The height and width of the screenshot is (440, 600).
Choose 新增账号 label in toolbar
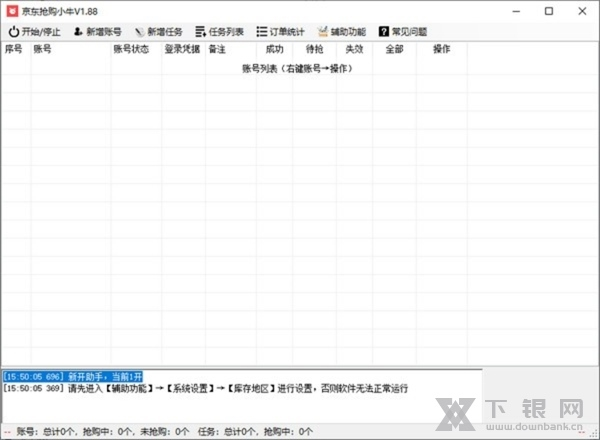104,32
